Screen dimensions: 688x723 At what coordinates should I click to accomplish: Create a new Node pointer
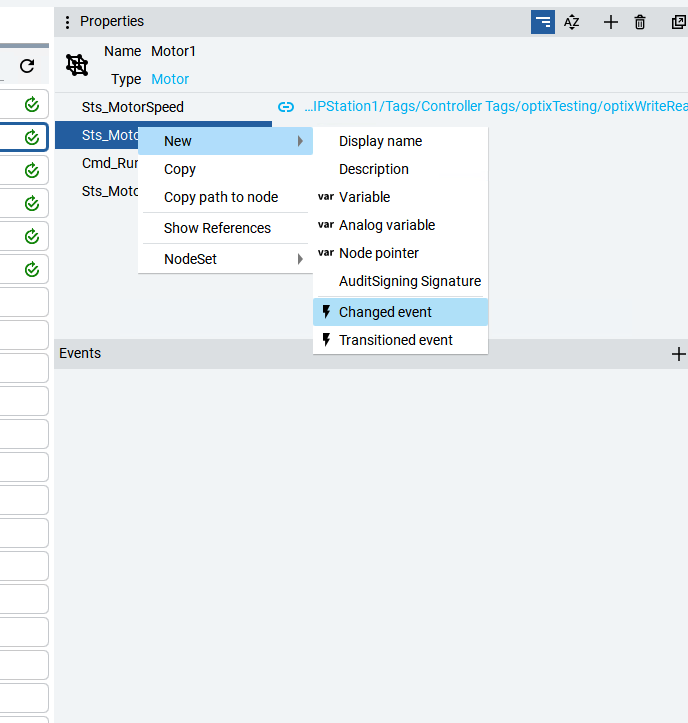click(x=400, y=253)
